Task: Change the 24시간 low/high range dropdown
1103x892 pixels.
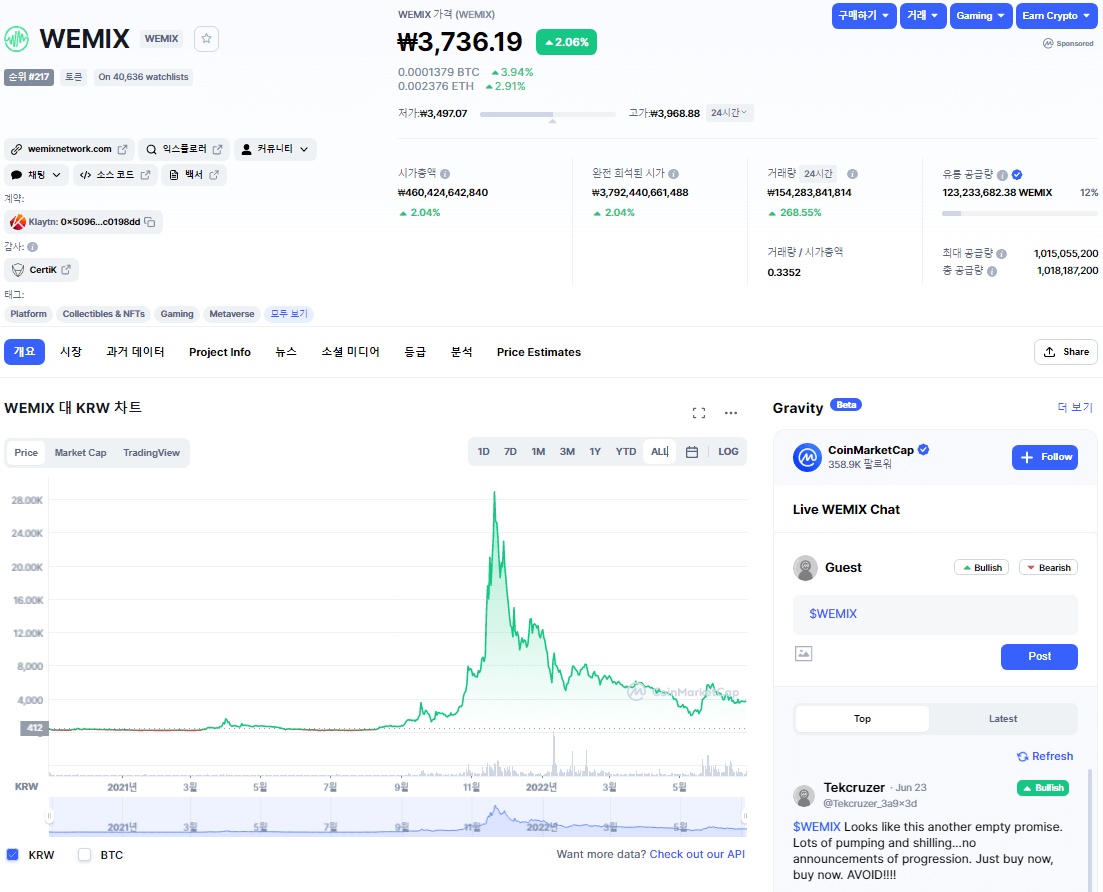Action: tap(729, 113)
